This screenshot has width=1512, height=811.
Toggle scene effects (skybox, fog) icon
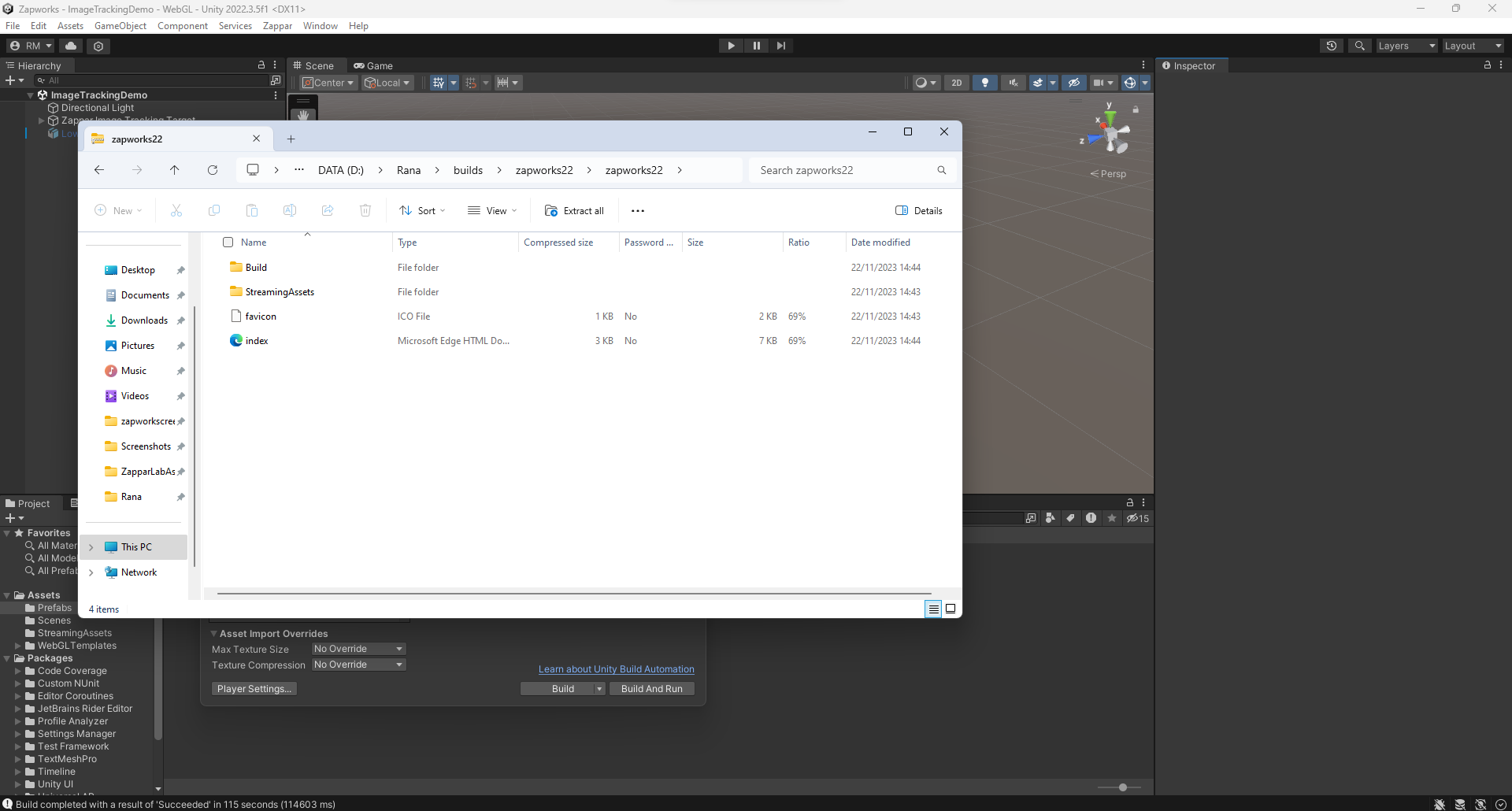click(x=1038, y=83)
